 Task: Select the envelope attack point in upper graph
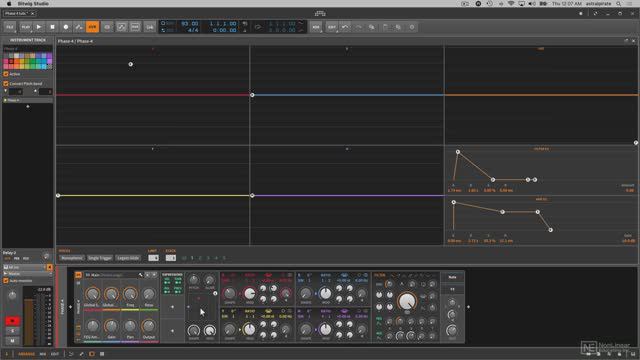[458, 152]
